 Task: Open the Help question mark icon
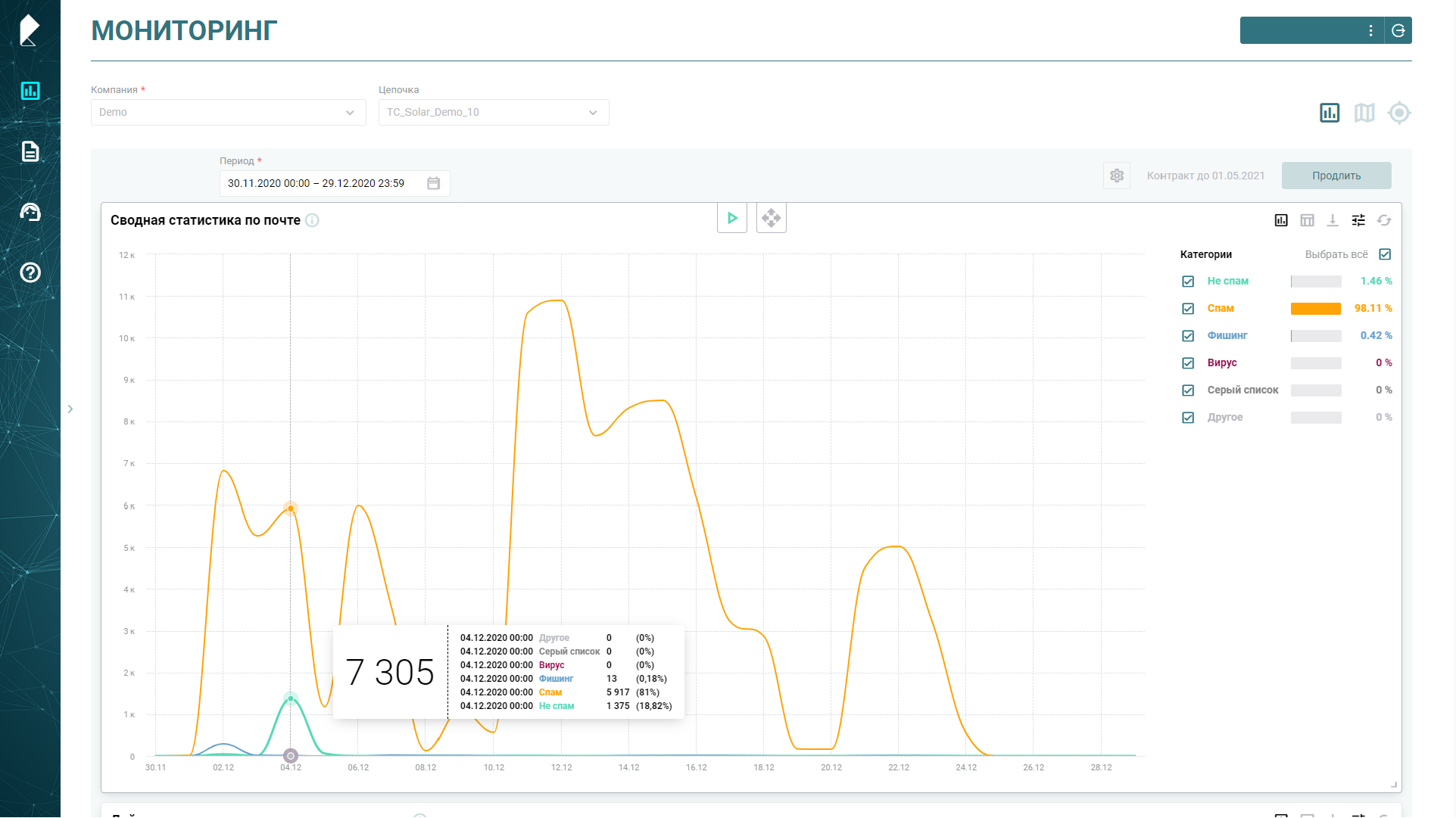click(x=30, y=272)
